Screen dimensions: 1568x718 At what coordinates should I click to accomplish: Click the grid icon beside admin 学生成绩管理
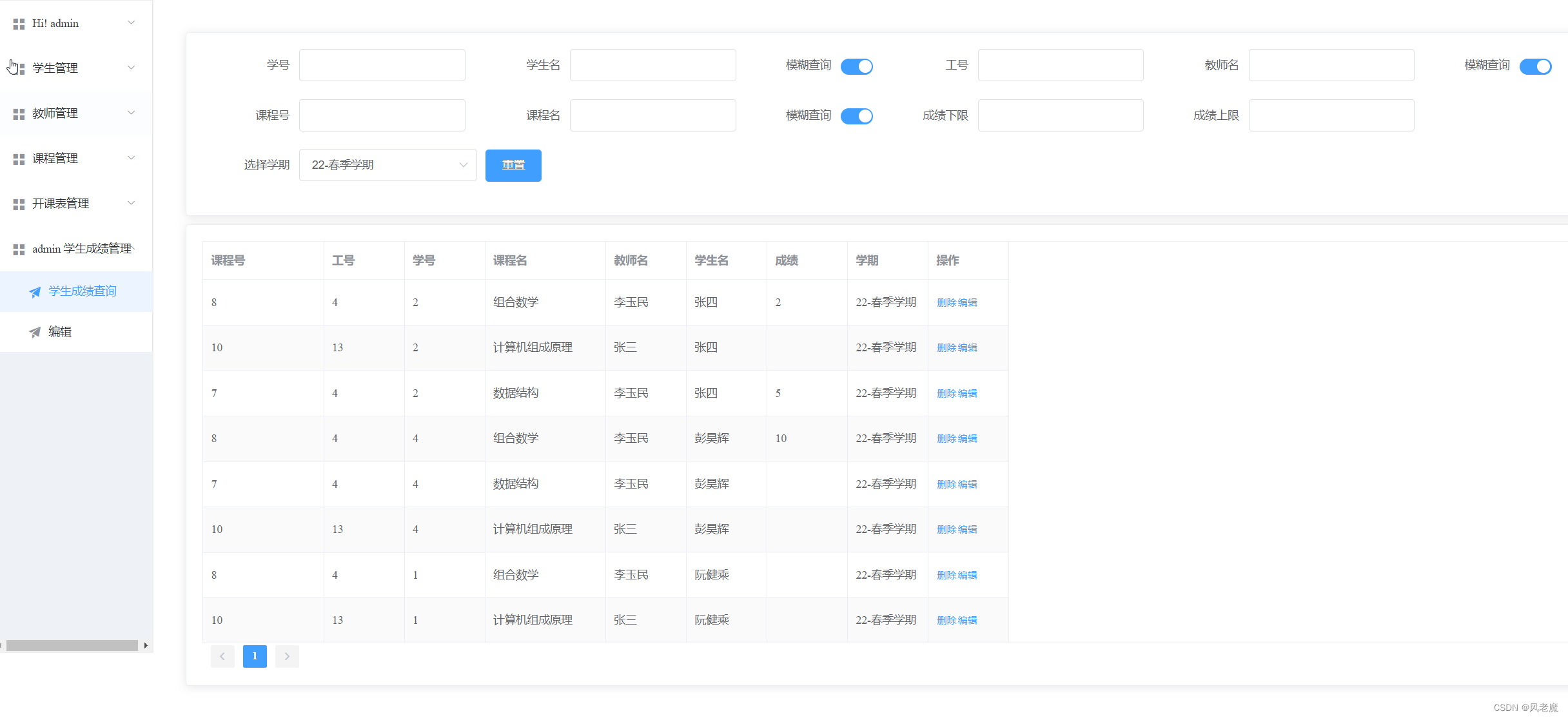19,249
